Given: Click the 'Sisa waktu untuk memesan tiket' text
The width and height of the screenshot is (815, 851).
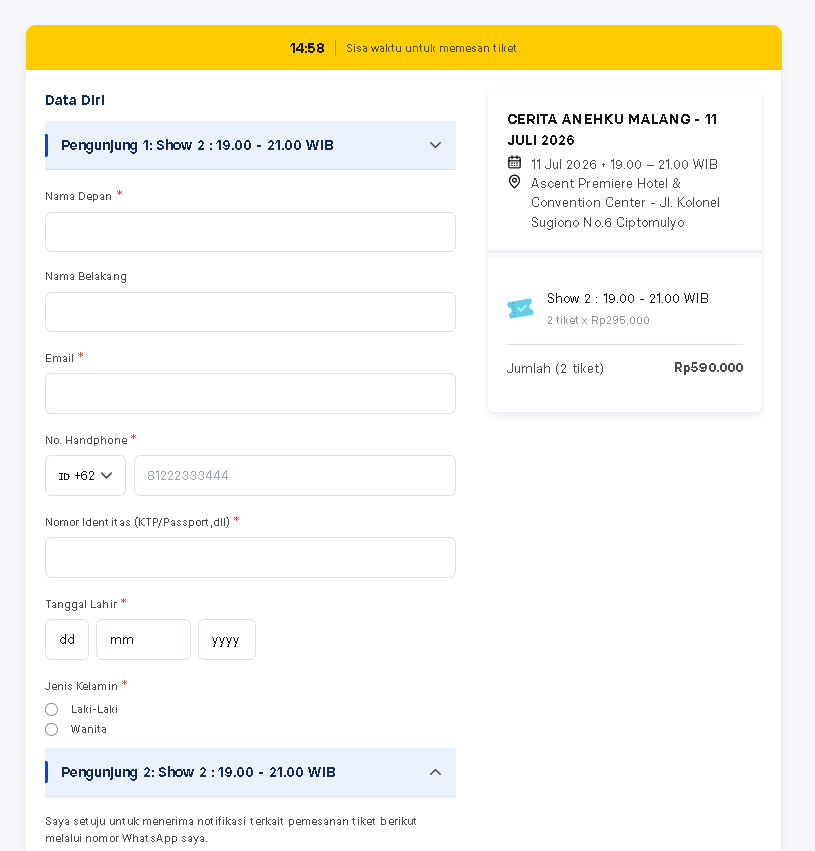Looking at the screenshot, I should click(x=431, y=48).
